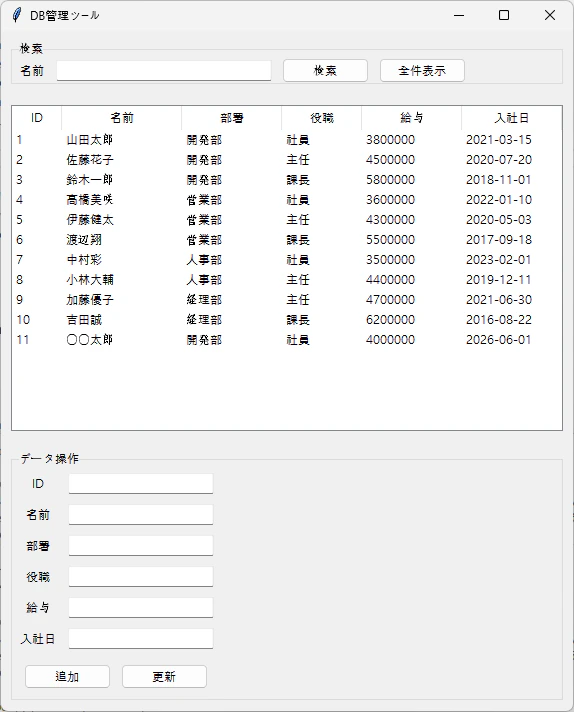The image size is (574, 712).
Task: Click the 役職 column header
Action: (322, 118)
